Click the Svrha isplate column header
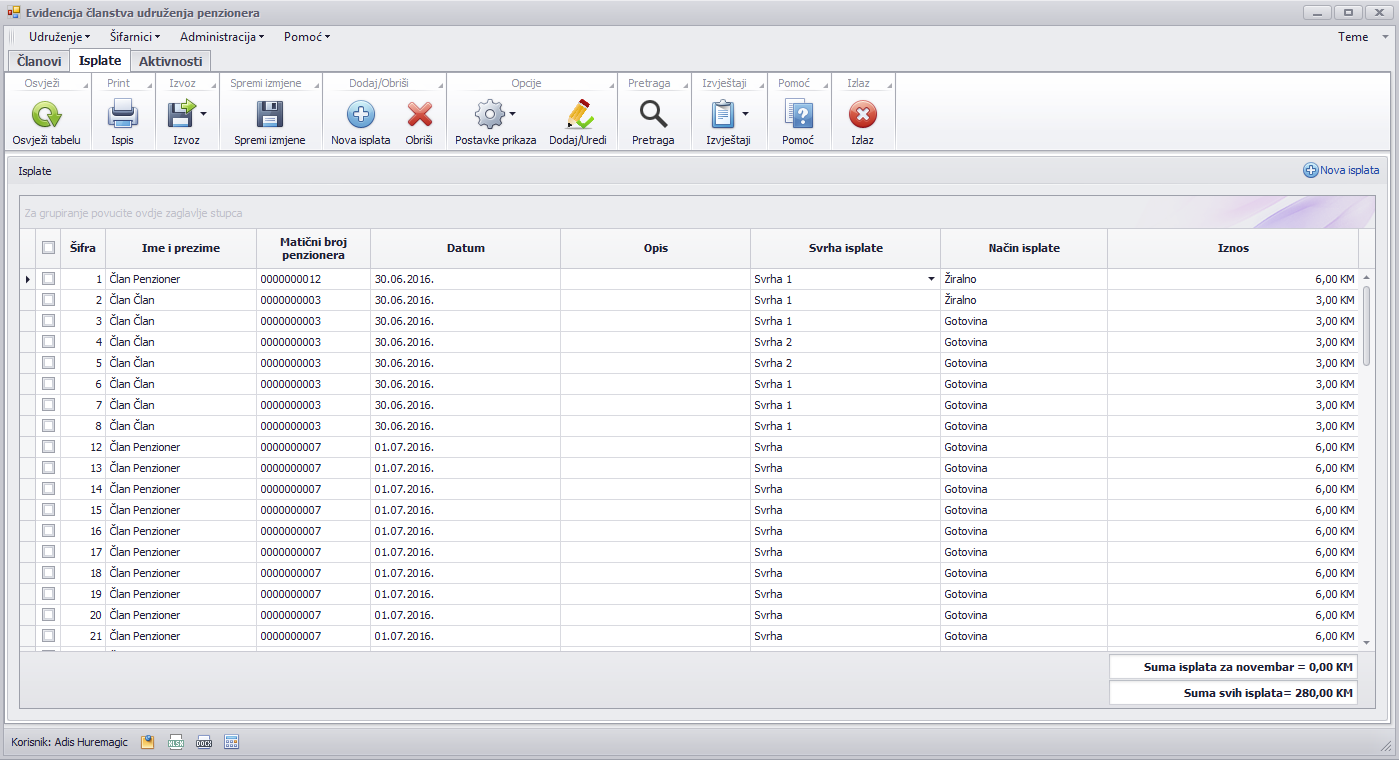 pos(845,248)
